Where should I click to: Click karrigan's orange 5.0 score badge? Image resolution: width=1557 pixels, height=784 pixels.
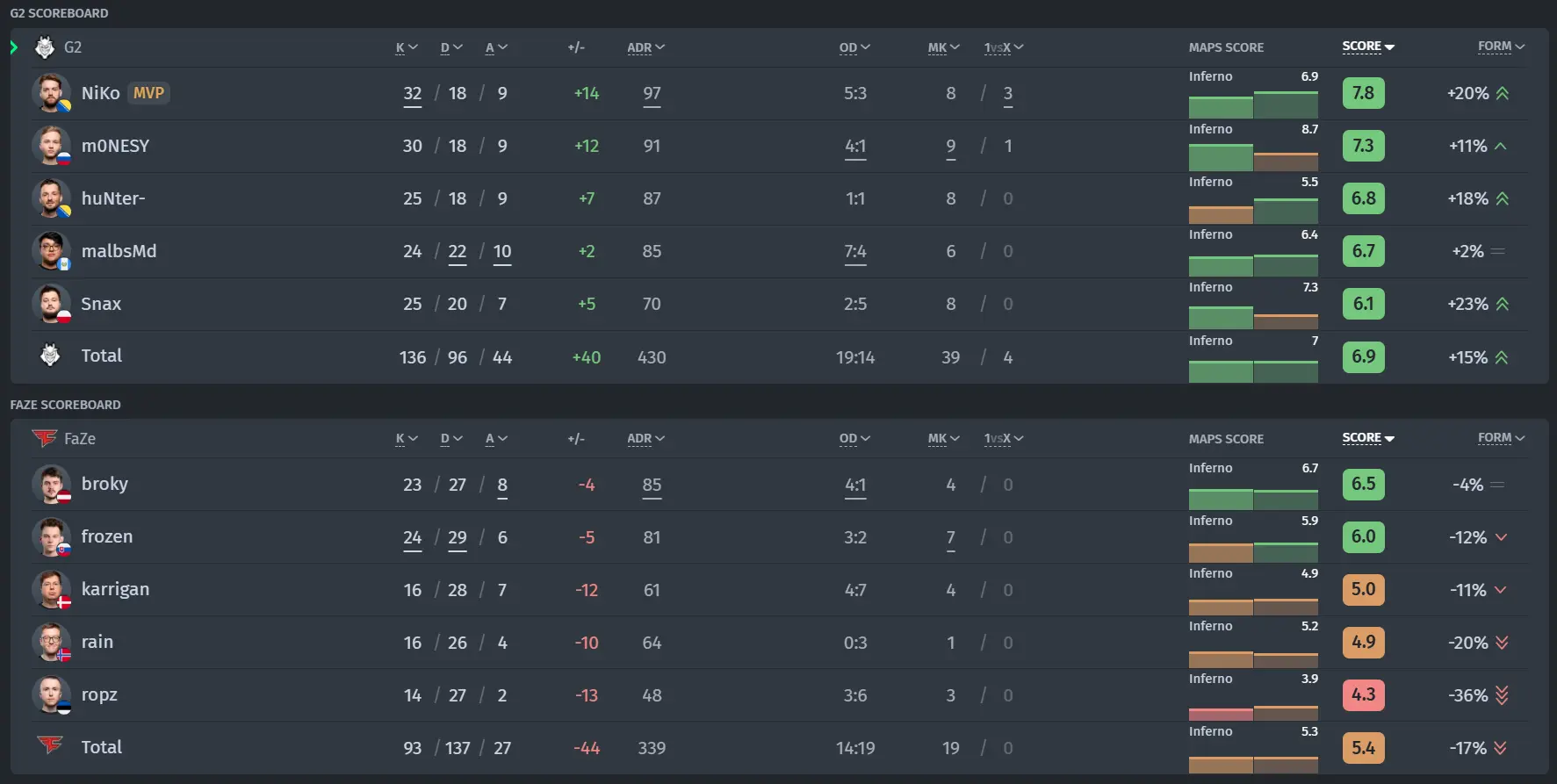coord(1363,590)
